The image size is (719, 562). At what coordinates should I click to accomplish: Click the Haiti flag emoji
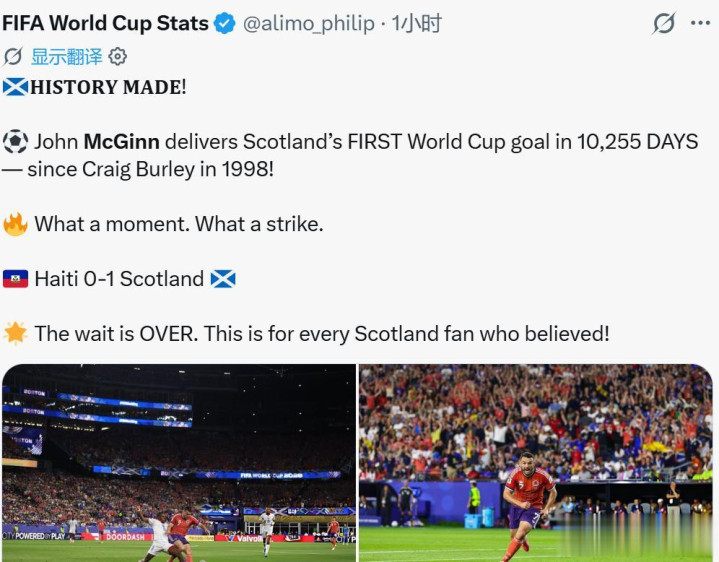point(15,279)
